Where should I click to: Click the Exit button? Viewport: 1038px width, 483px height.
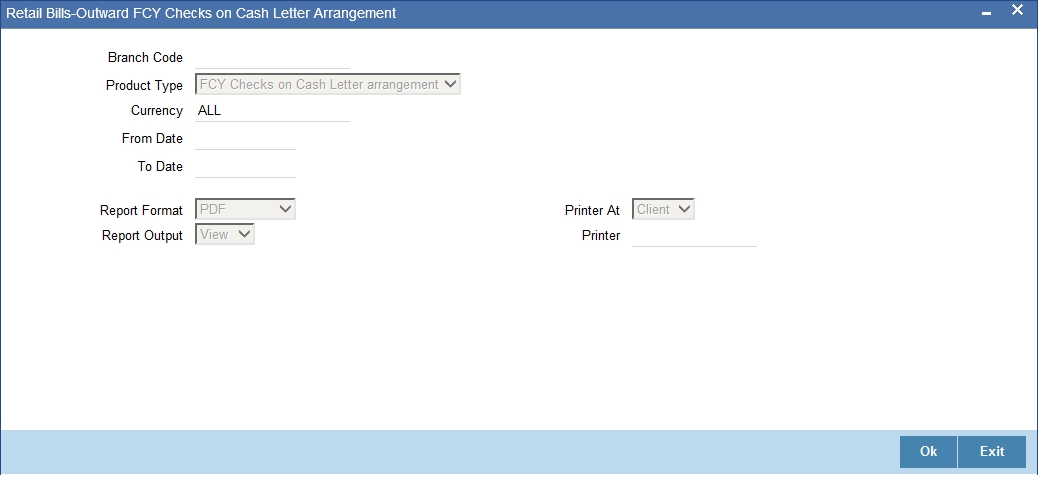click(x=992, y=451)
